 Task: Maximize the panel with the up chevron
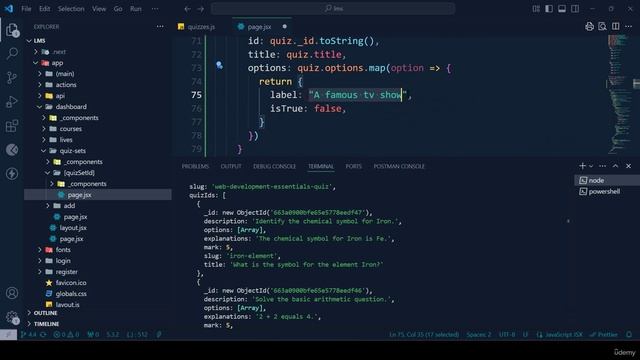point(616,166)
